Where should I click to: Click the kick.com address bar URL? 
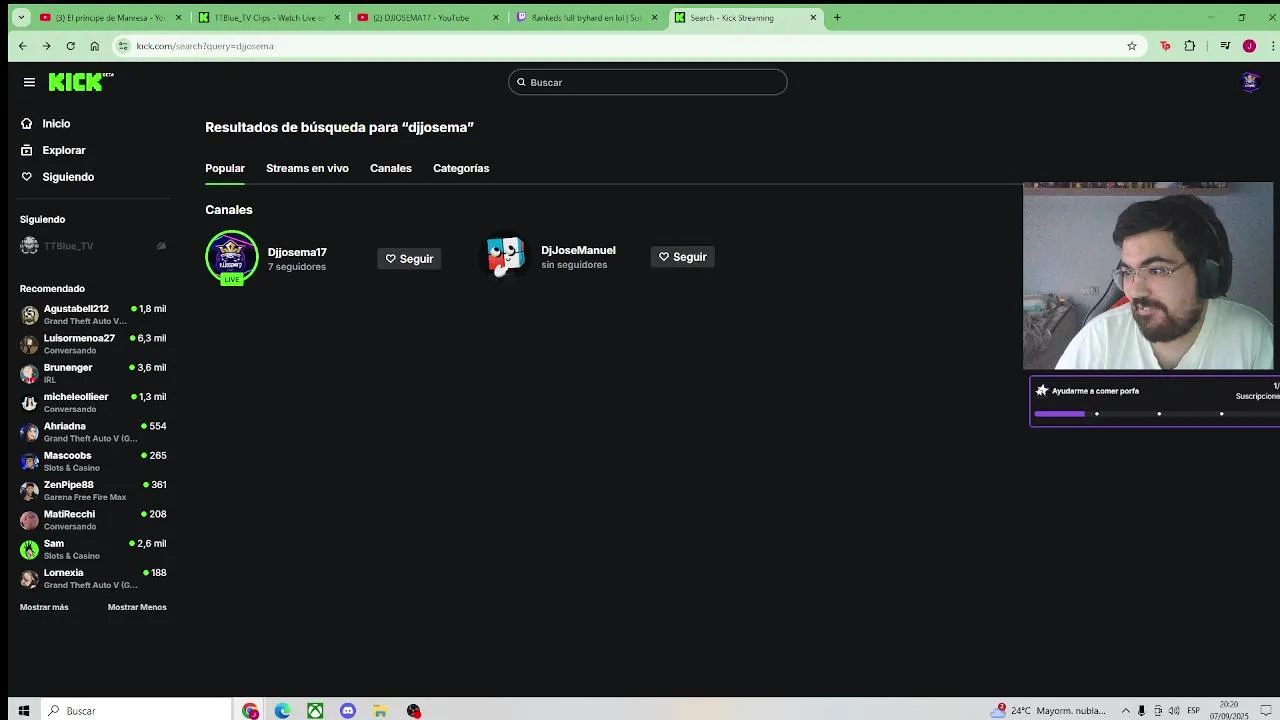205,46
